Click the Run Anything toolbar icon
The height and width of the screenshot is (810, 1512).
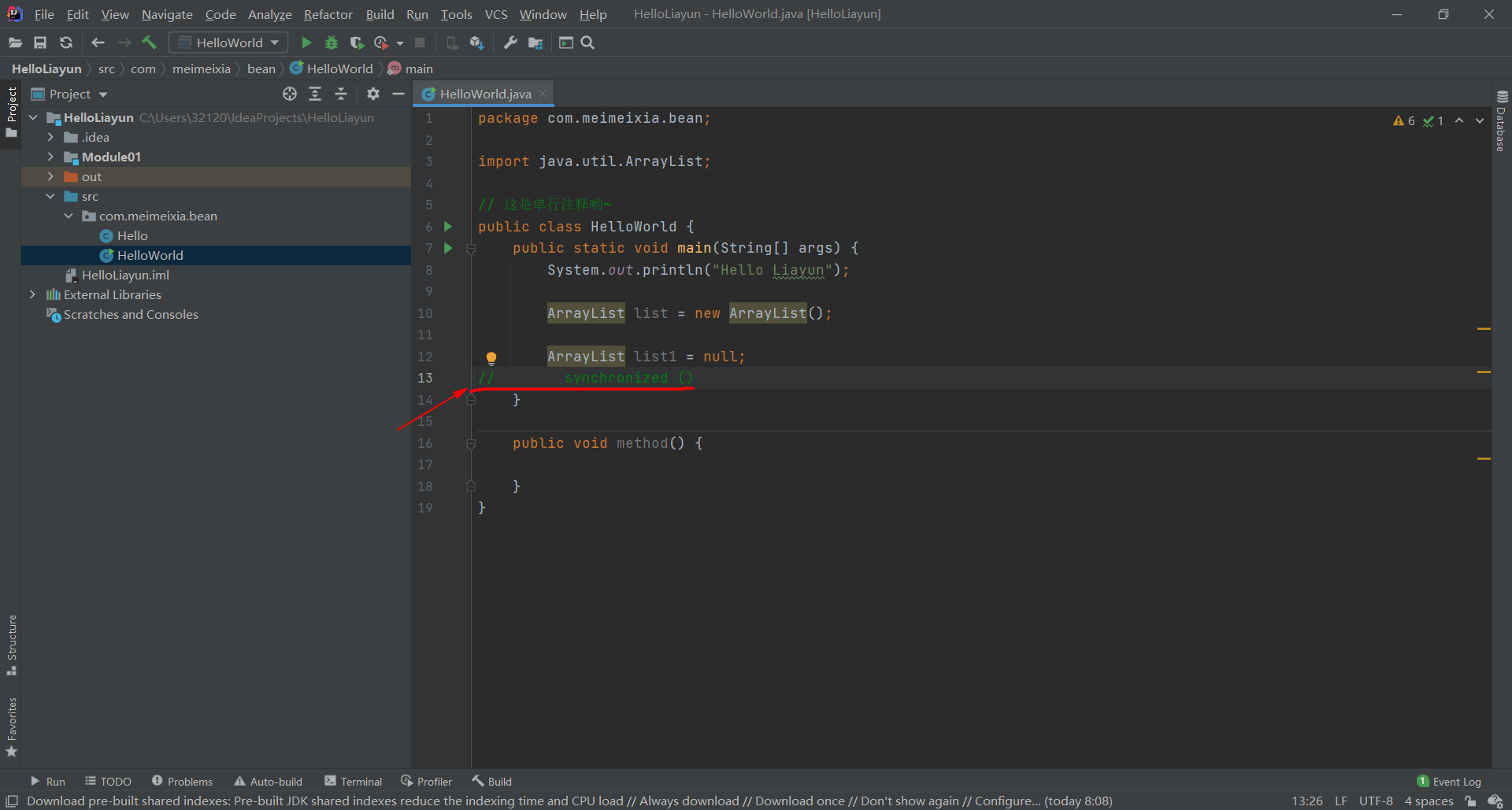(x=565, y=43)
